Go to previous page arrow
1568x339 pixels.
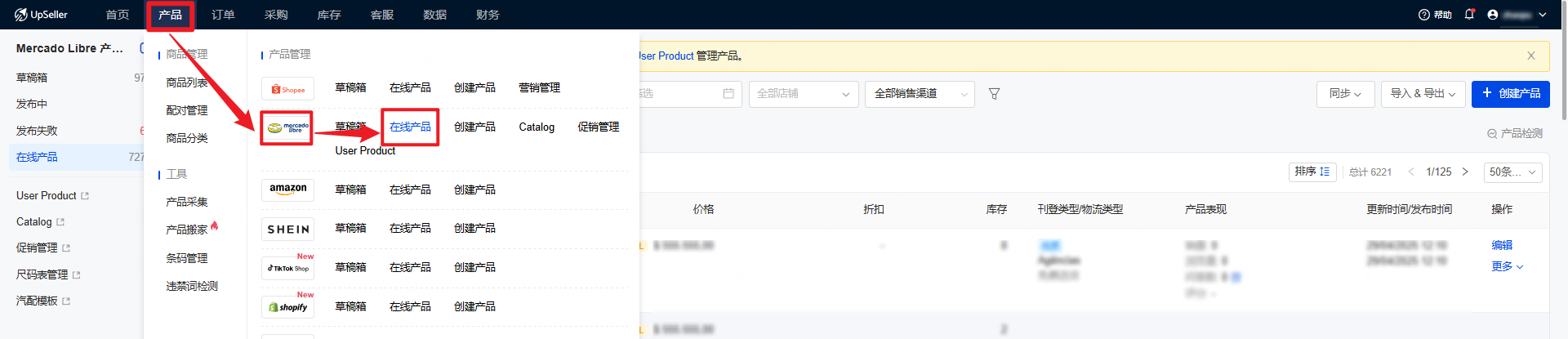click(1411, 172)
